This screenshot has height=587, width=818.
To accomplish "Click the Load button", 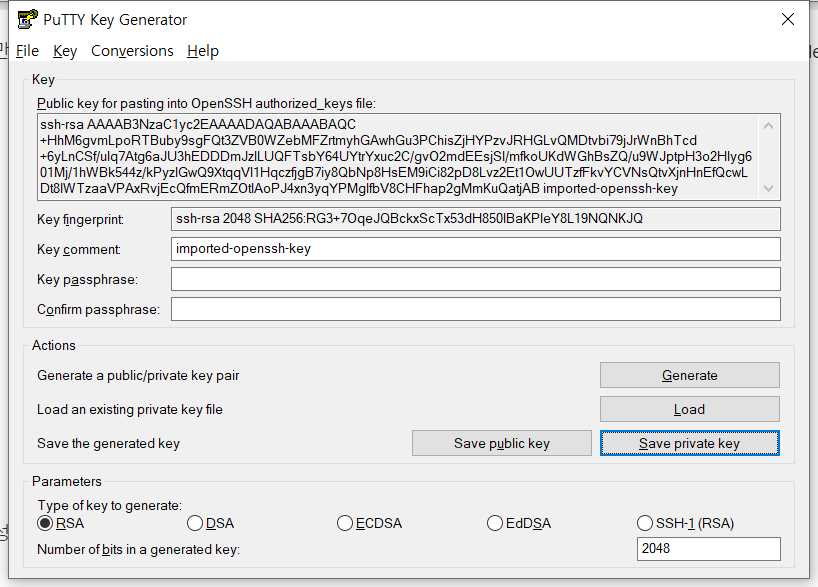I will pyautogui.click(x=690, y=409).
